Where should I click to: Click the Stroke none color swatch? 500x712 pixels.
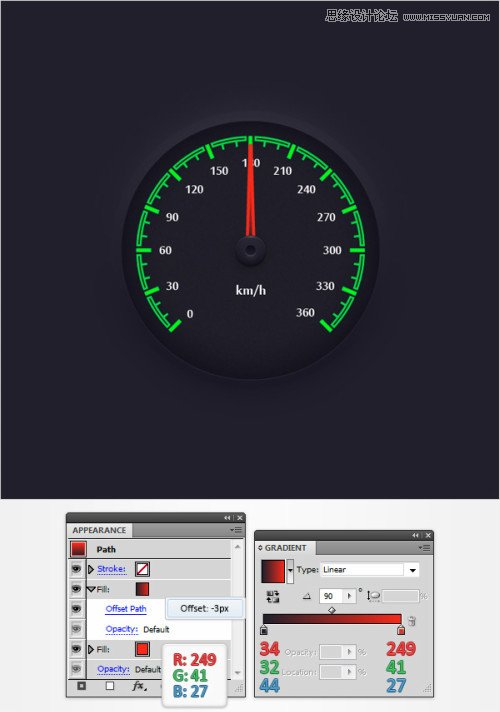point(142,569)
